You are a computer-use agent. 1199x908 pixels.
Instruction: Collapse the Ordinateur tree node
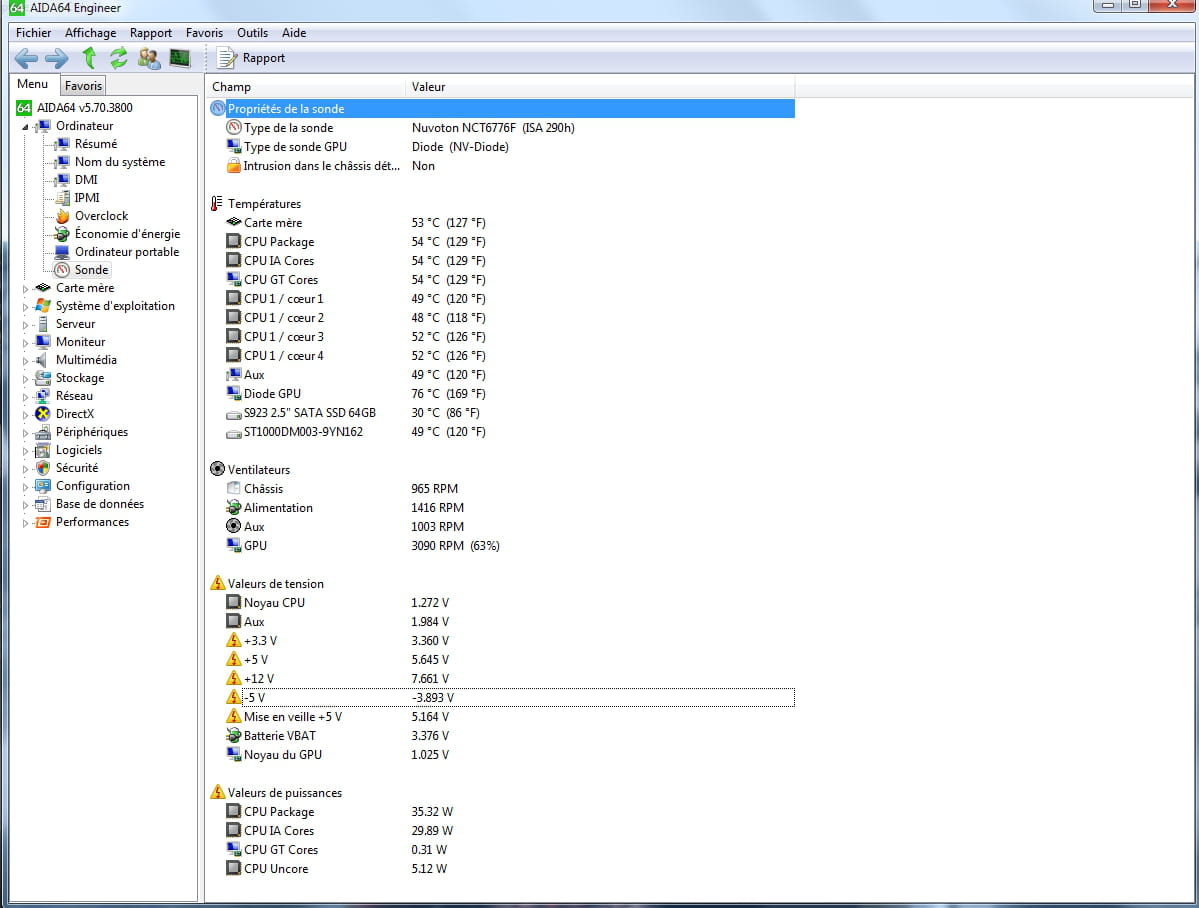click(26, 127)
